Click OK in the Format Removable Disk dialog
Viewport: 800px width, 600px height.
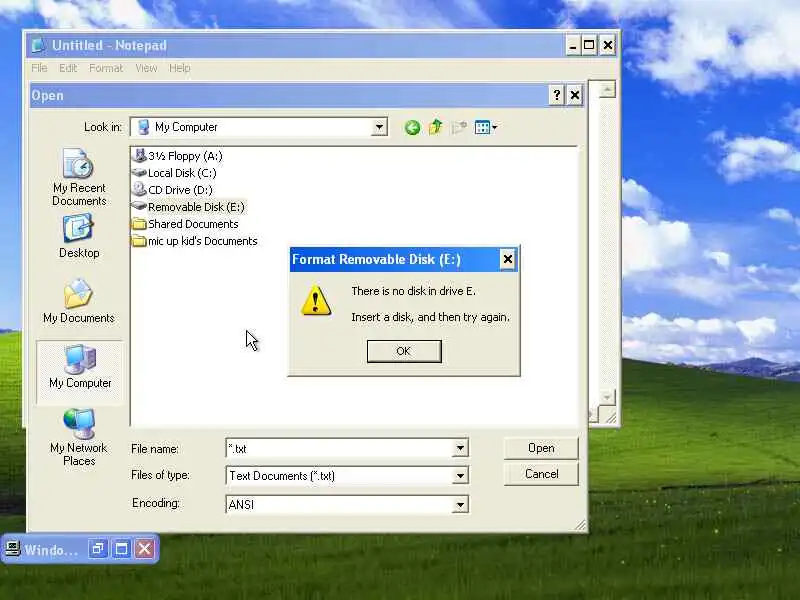click(x=404, y=351)
